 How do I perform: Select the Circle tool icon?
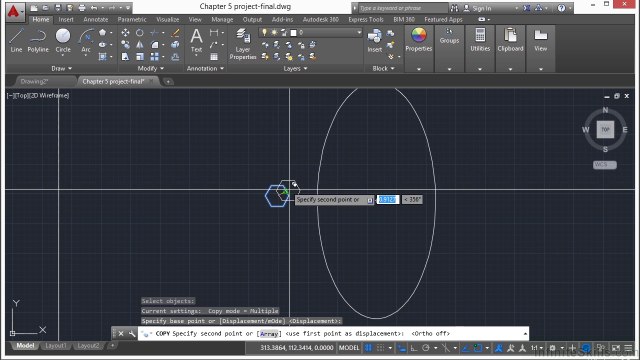point(63,36)
